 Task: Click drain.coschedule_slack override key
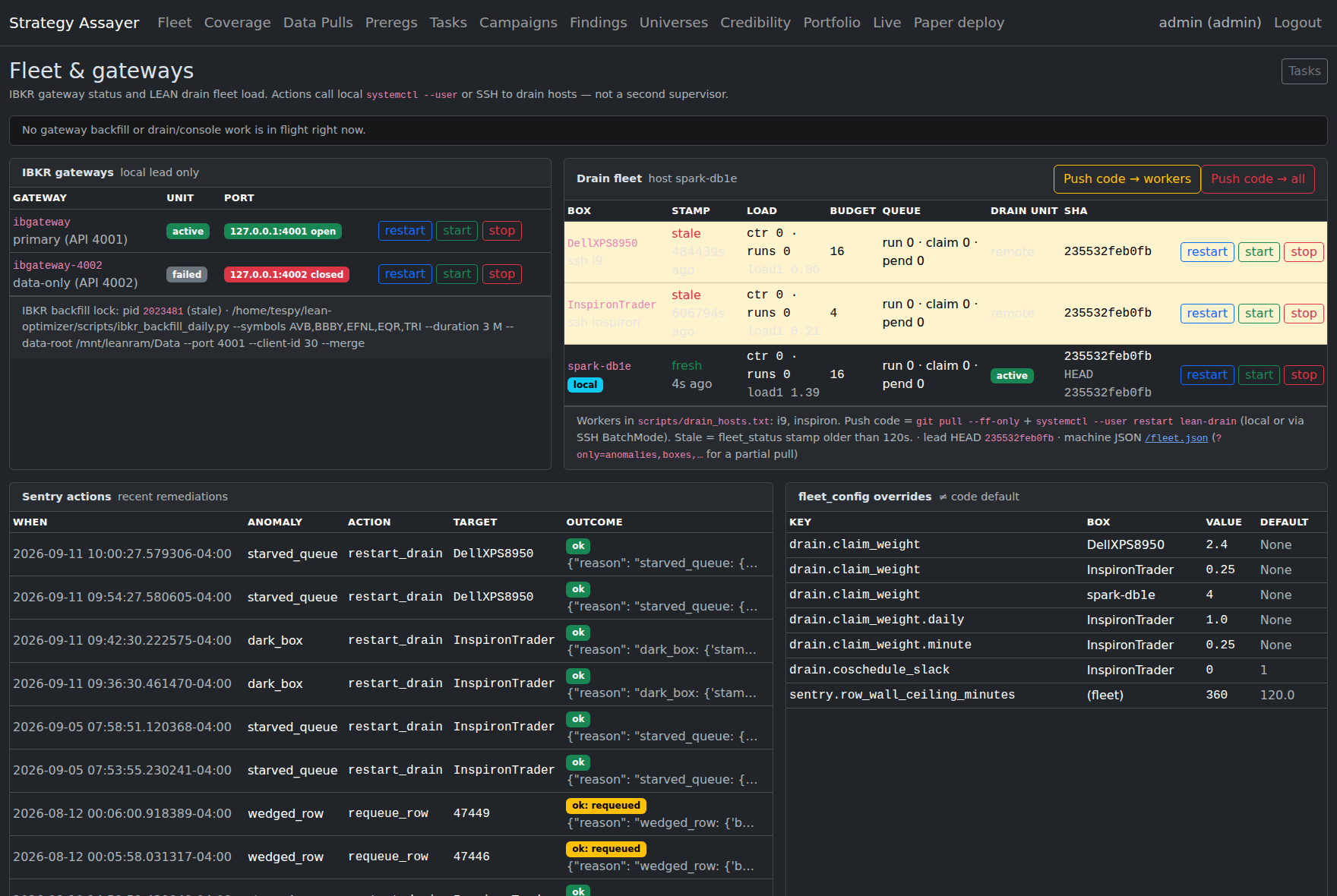click(x=869, y=670)
